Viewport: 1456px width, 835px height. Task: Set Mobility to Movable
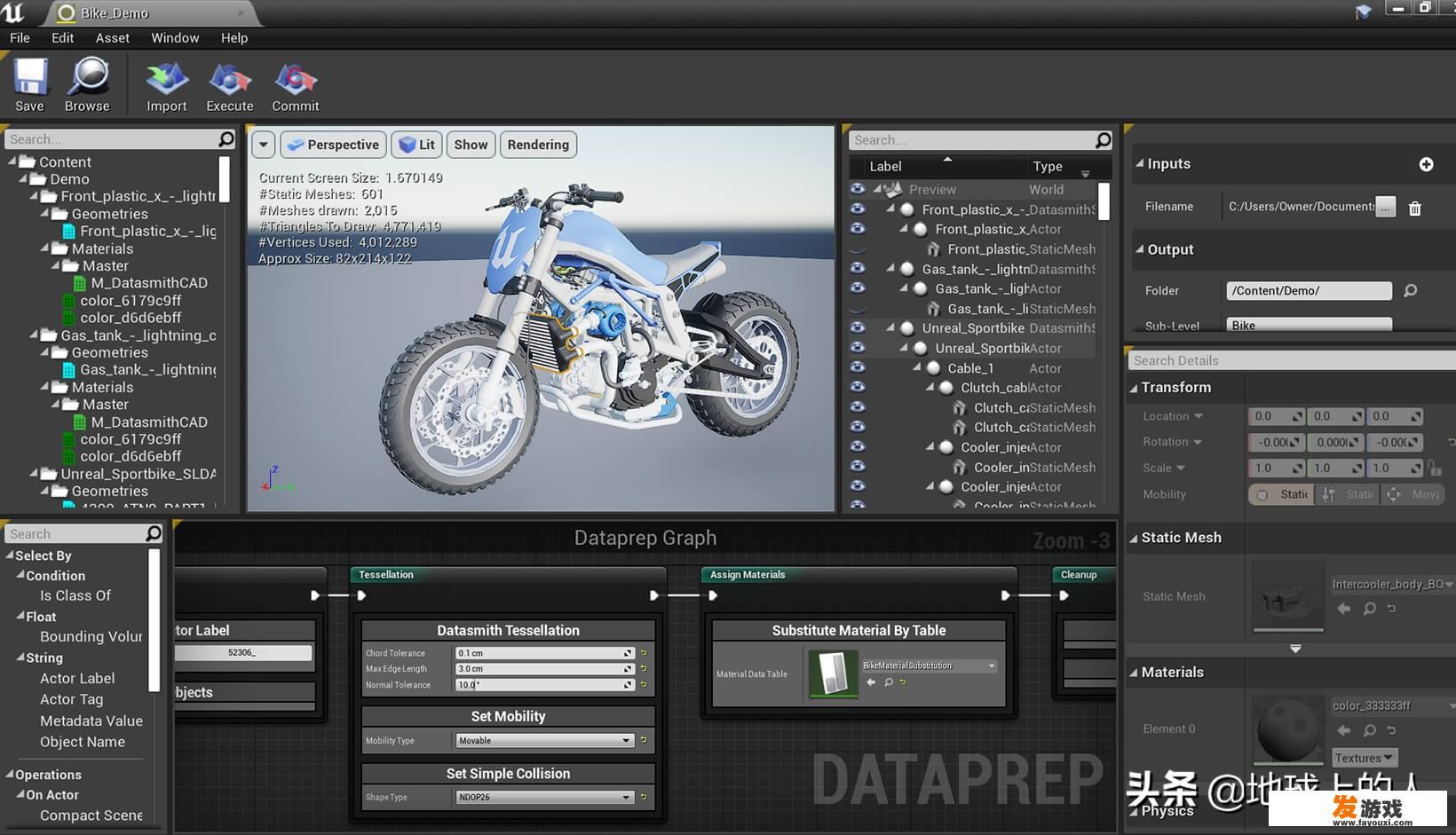1413,494
